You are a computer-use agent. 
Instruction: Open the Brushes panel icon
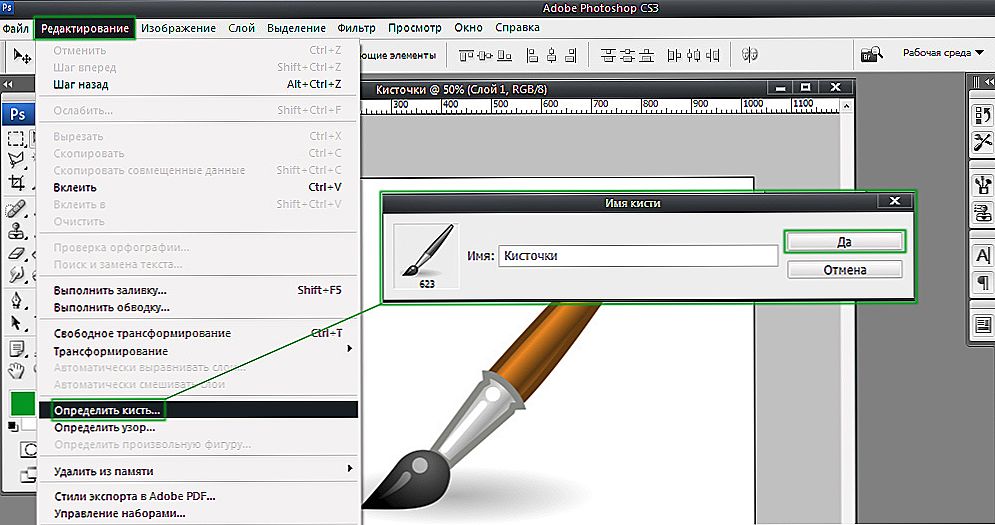[982, 185]
